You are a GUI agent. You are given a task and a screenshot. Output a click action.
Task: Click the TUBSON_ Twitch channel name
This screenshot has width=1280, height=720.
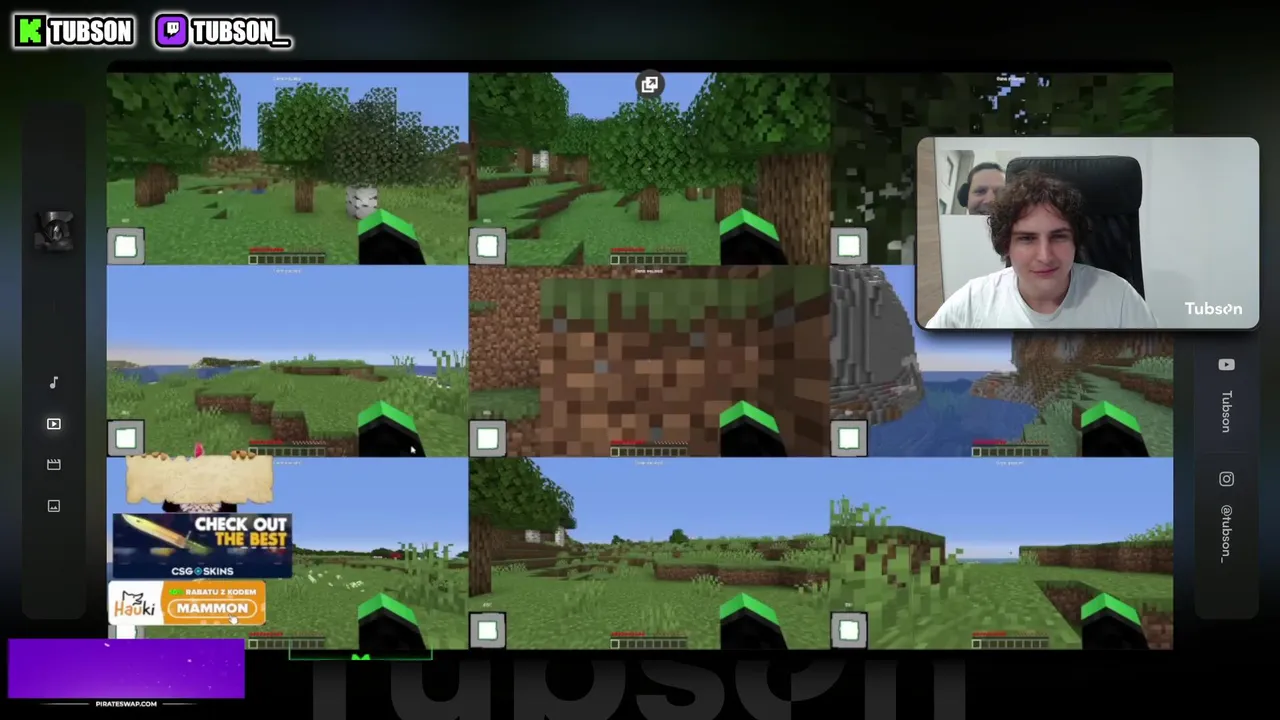tap(240, 32)
